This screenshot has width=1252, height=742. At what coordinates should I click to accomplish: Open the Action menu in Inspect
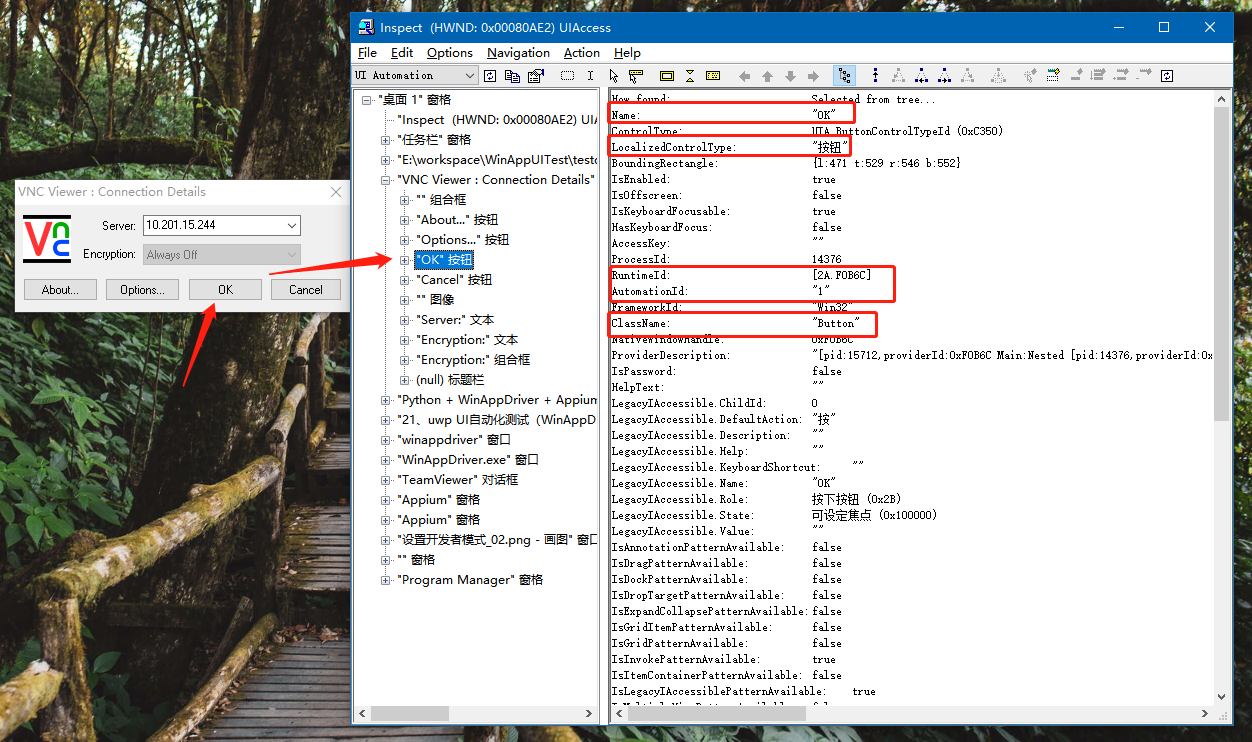coord(581,52)
